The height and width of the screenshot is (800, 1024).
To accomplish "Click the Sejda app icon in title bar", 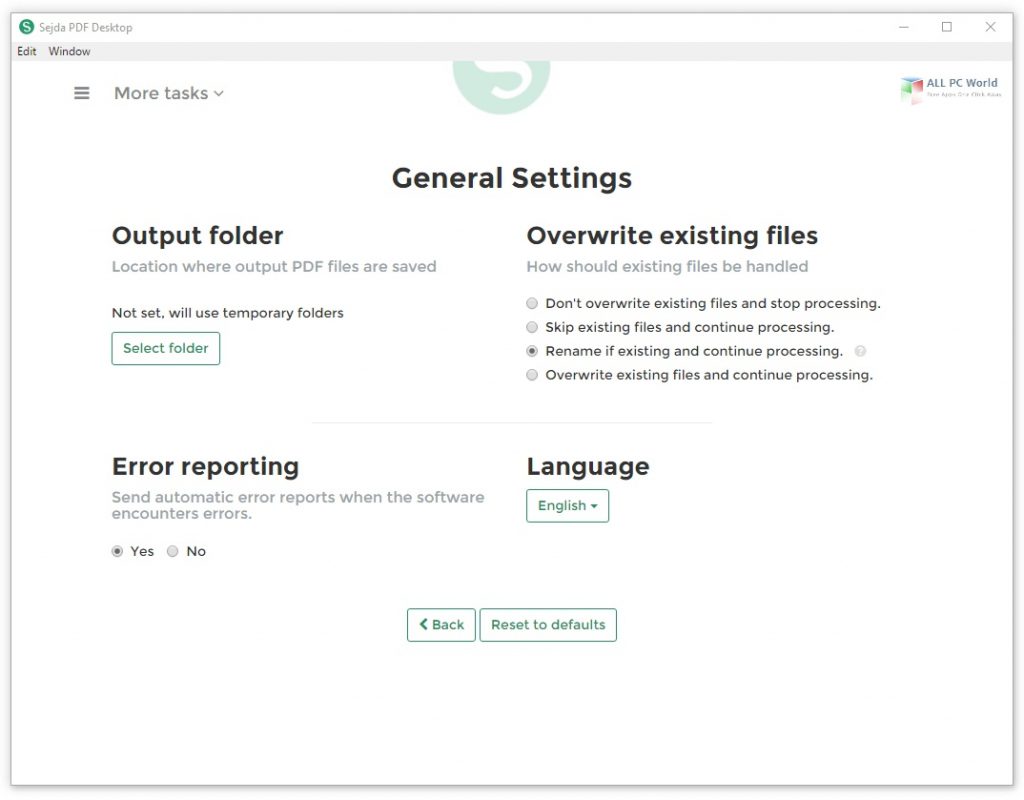I will point(26,27).
